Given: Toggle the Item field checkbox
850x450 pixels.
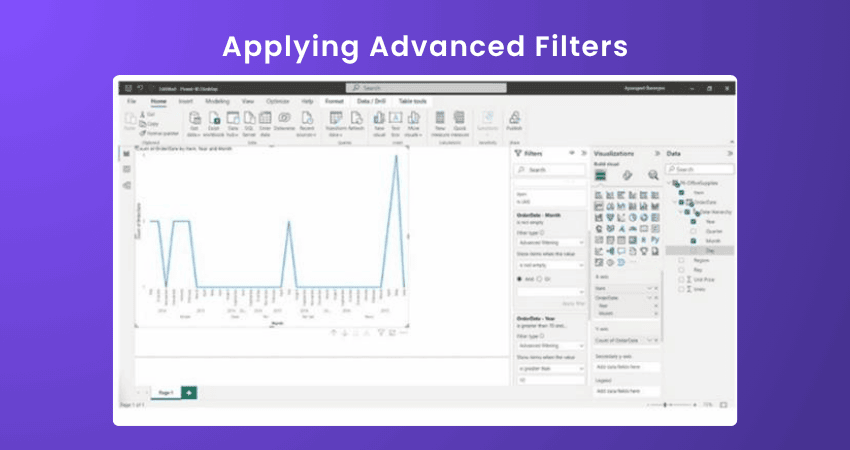Looking at the screenshot, I should 682,192.
